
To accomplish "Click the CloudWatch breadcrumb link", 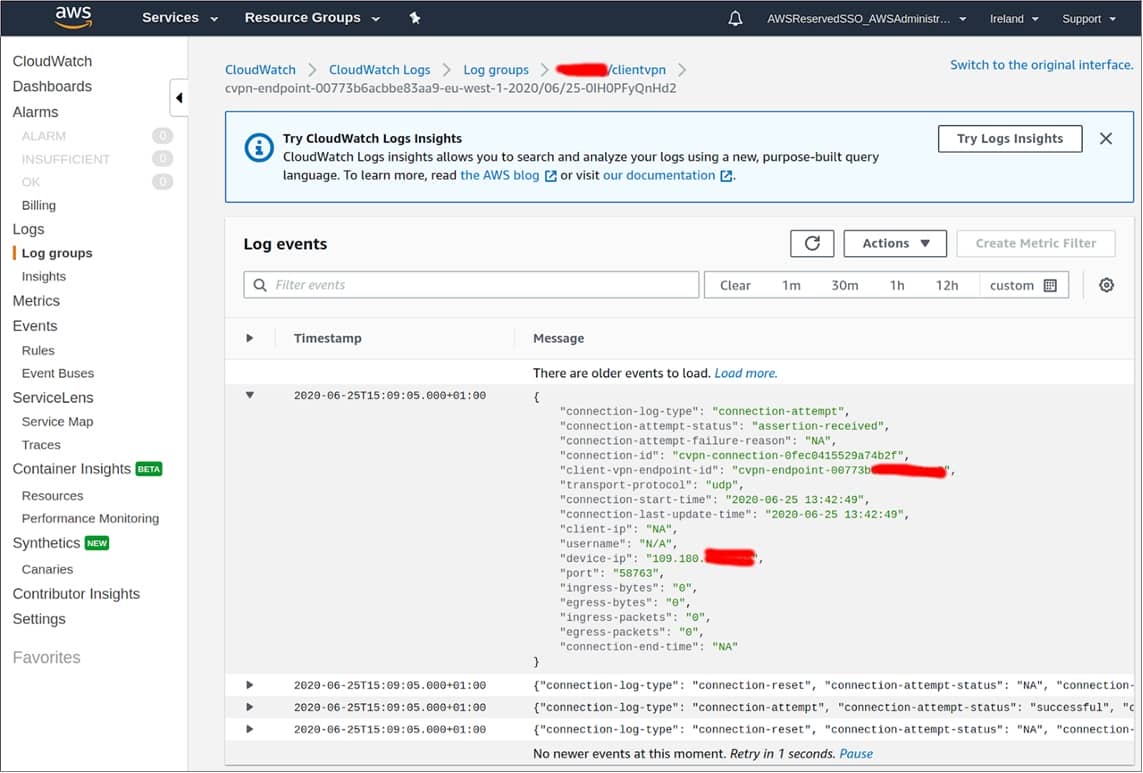I will [260, 70].
